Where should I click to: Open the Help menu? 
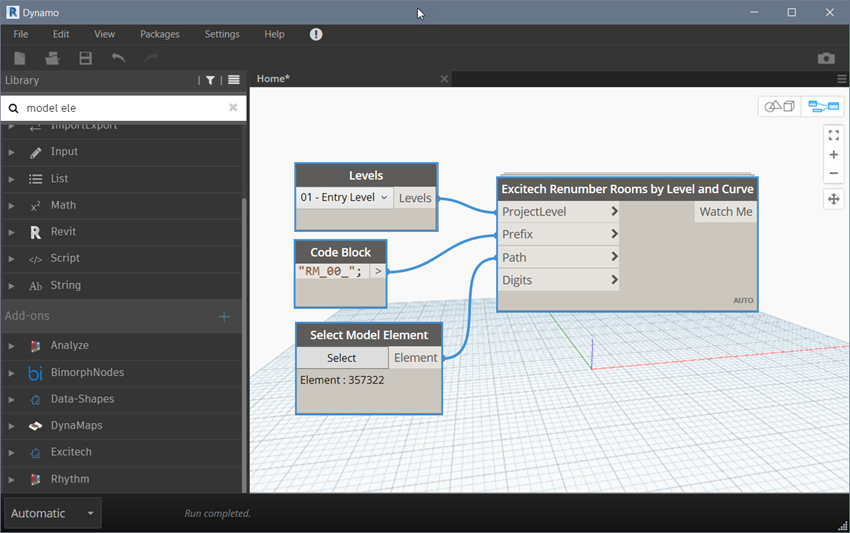click(x=274, y=34)
